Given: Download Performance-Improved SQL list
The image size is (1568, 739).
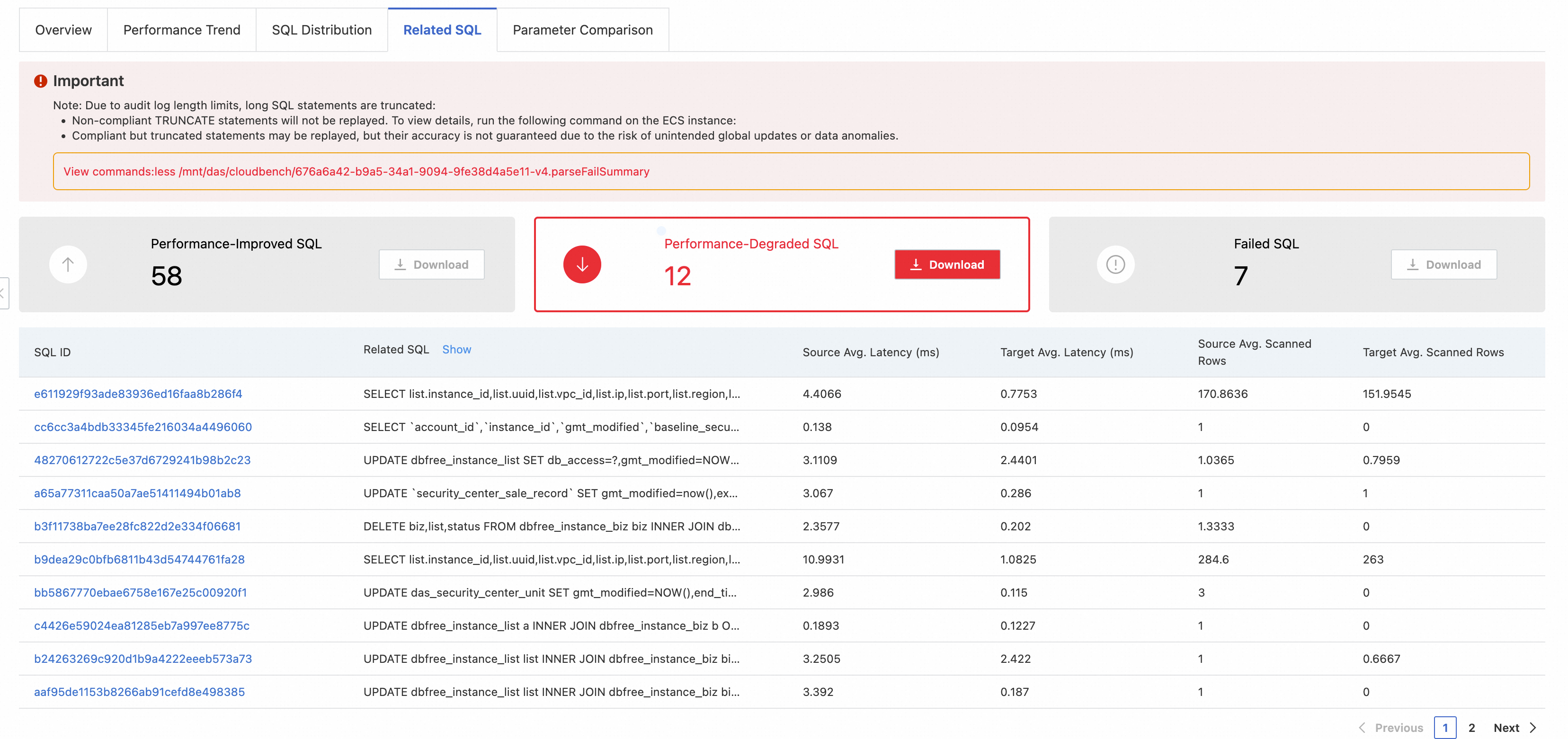Looking at the screenshot, I should coord(432,264).
